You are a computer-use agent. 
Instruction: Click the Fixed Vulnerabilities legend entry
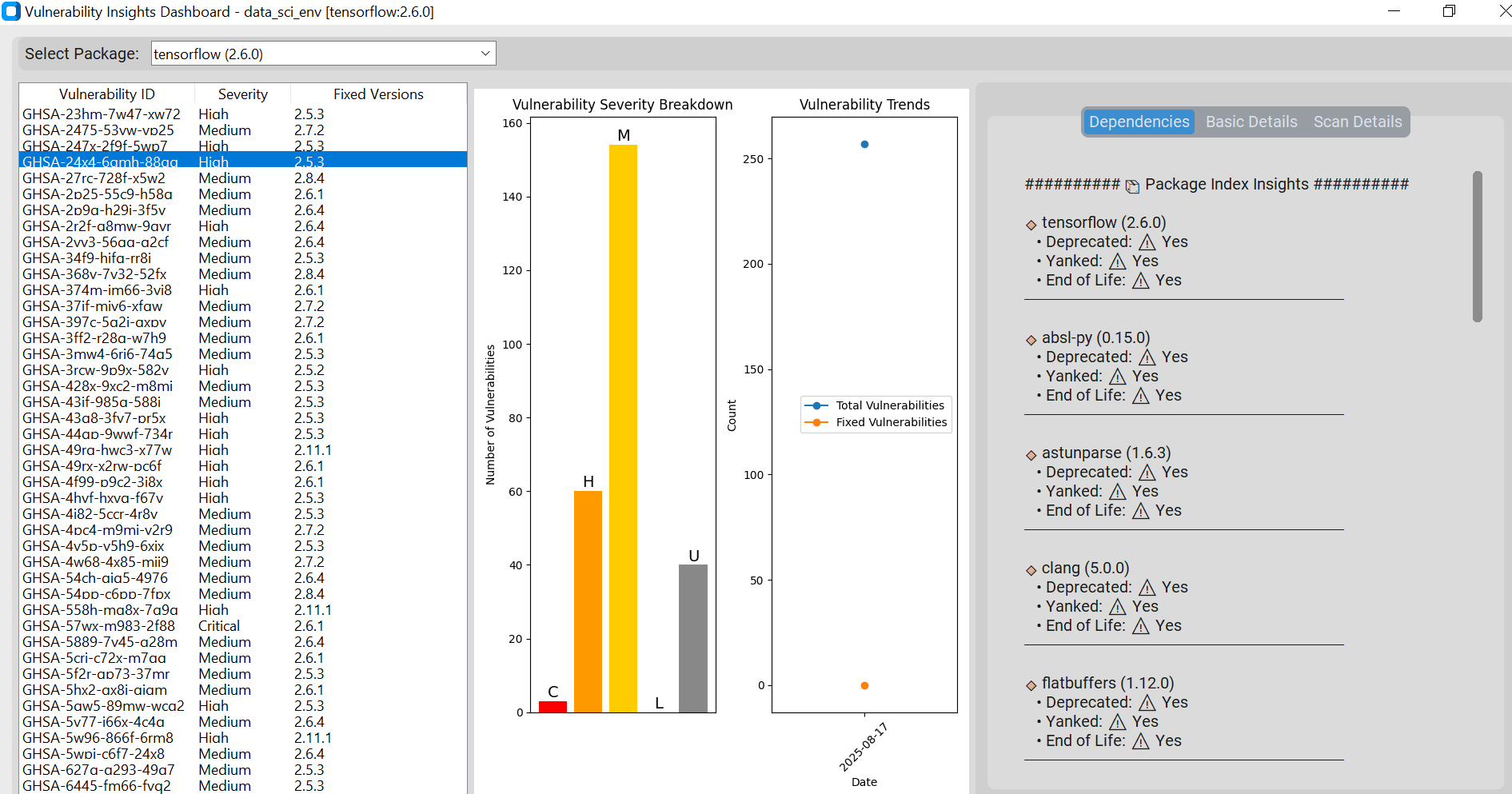click(876, 422)
